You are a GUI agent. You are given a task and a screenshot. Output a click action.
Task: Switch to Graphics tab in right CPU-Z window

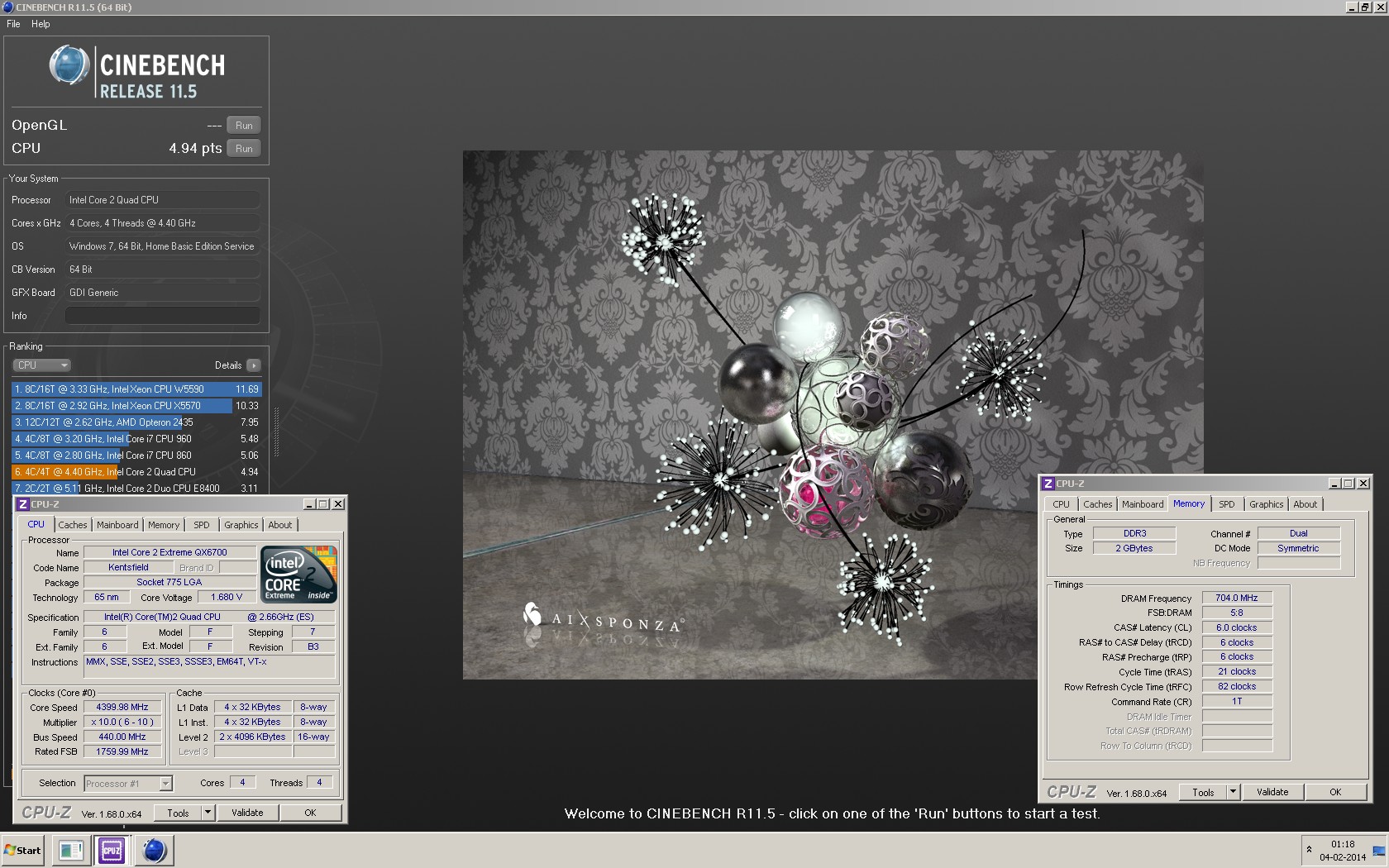pos(1267,505)
